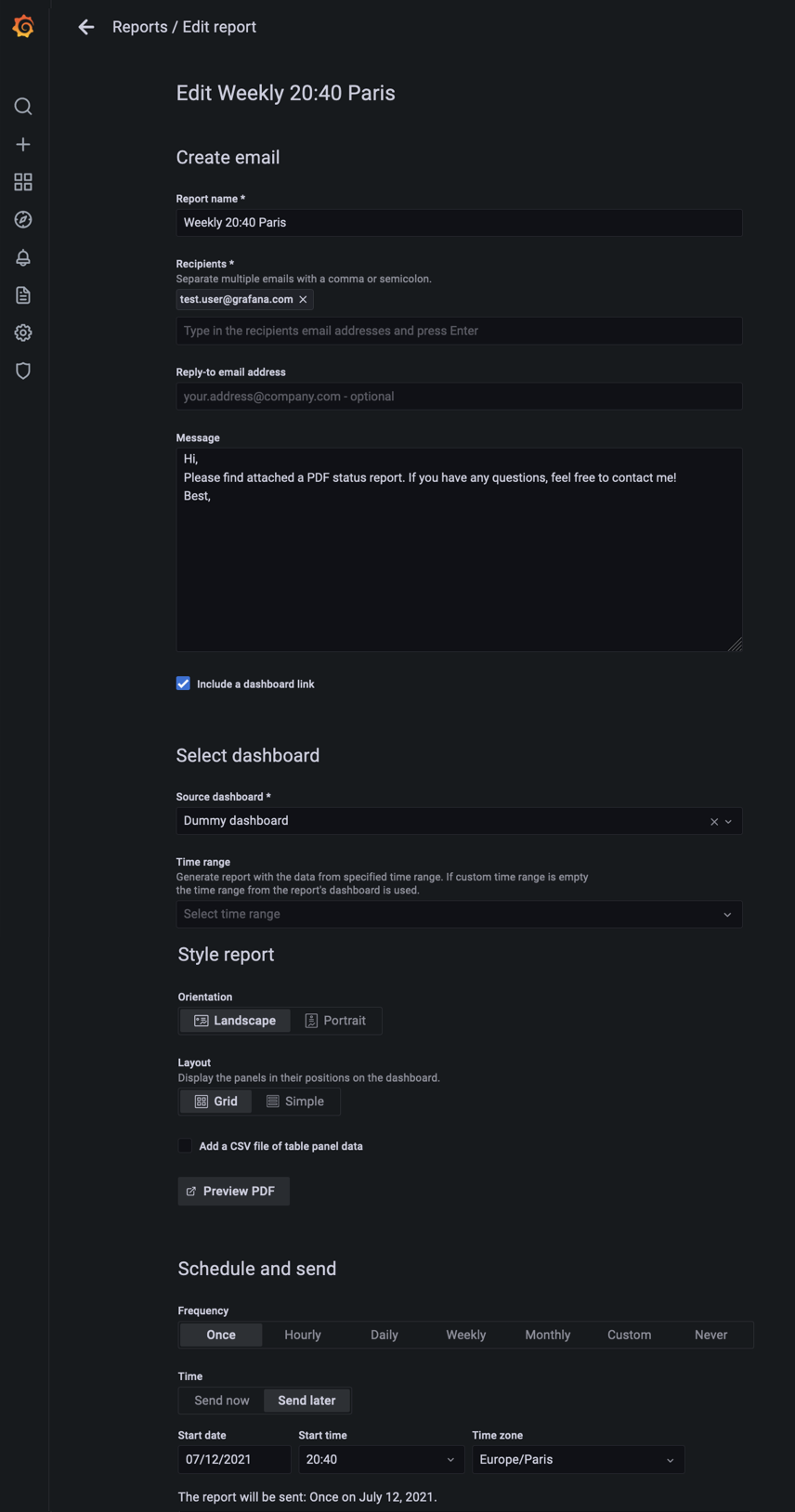Select Portrait orientation

[x=335, y=1021]
